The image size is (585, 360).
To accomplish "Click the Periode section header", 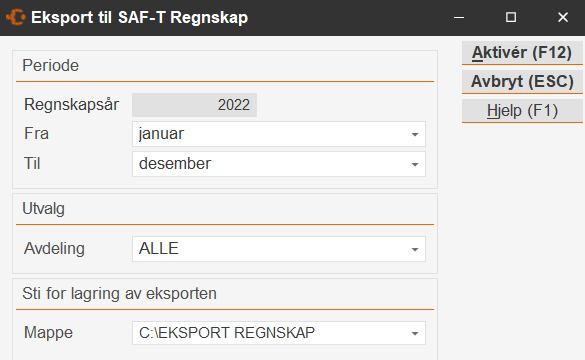I will [51, 66].
